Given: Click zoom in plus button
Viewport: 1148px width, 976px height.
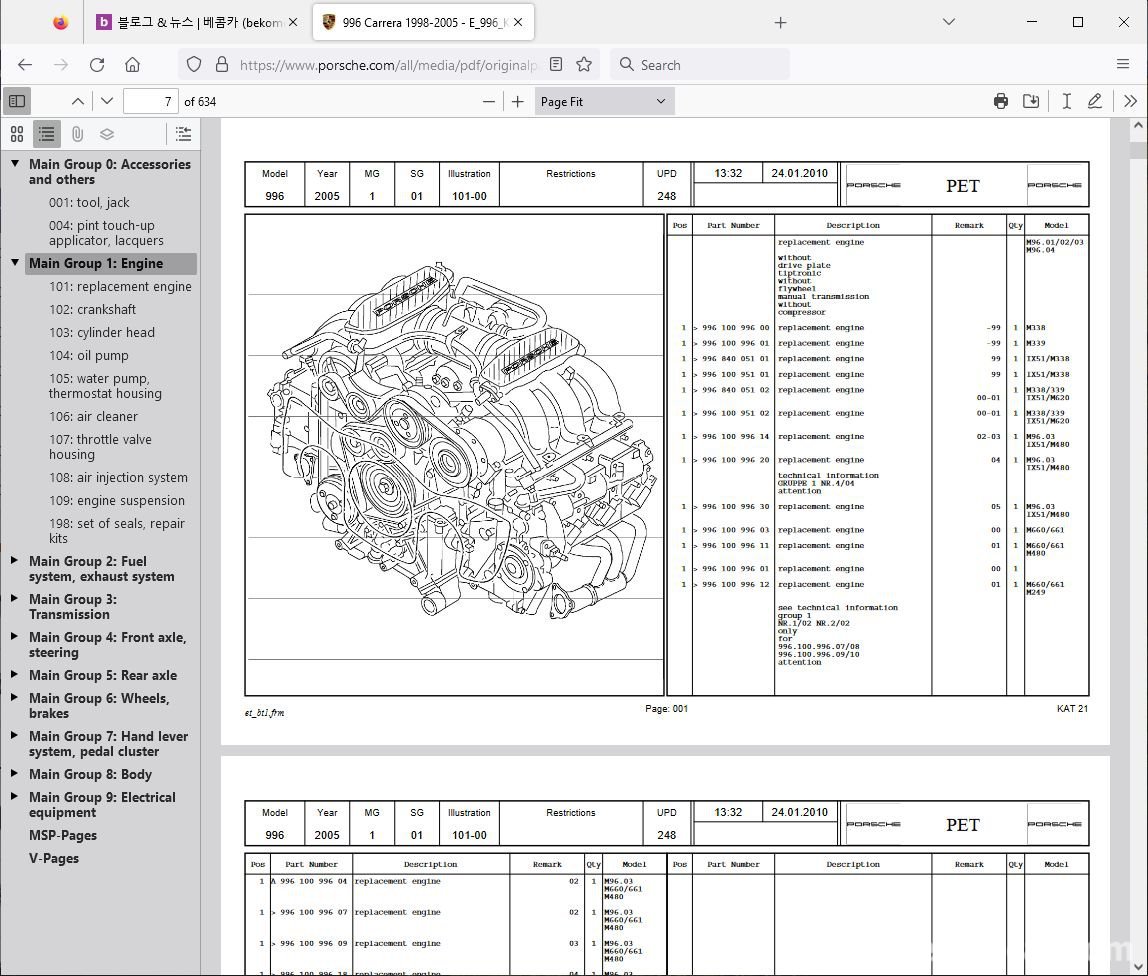Looking at the screenshot, I should 517,101.
